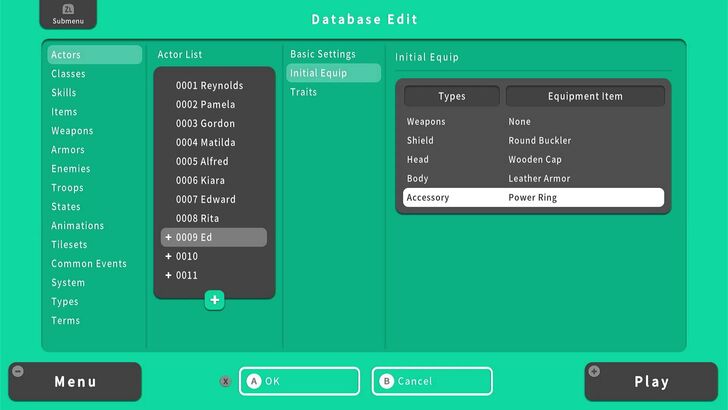The width and height of the screenshot is (728, 410).
Task: Select the Actors database category
Action: click(x=95, y=55)
